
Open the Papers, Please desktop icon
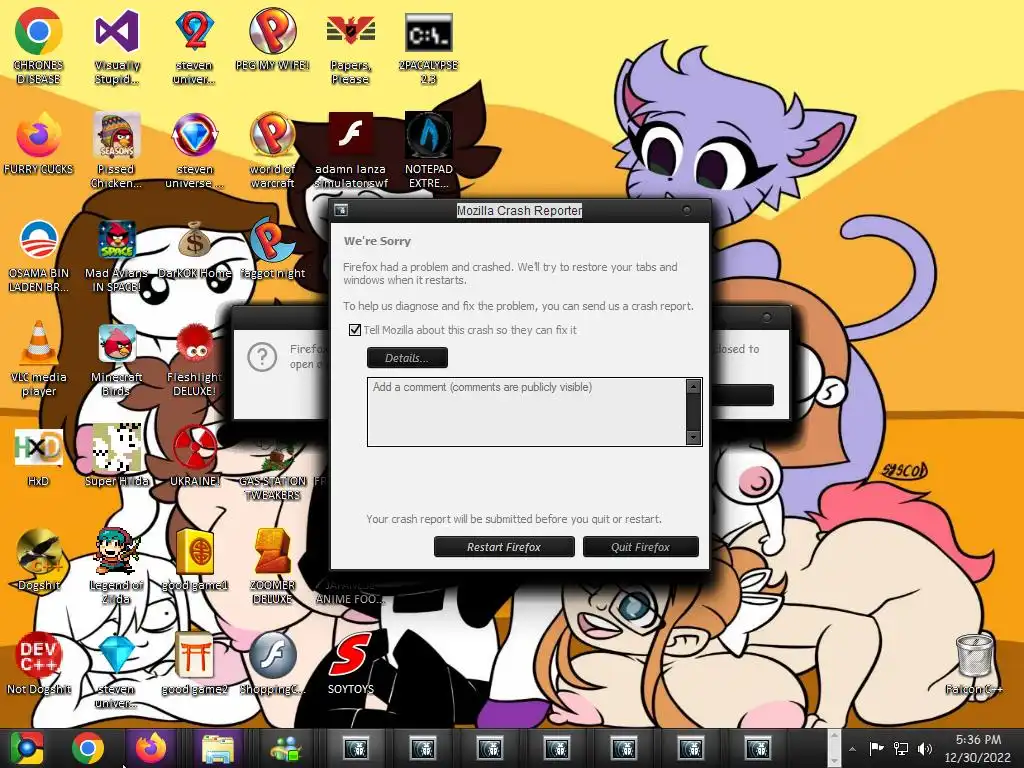pyautogui.click(x=351, y=47)
